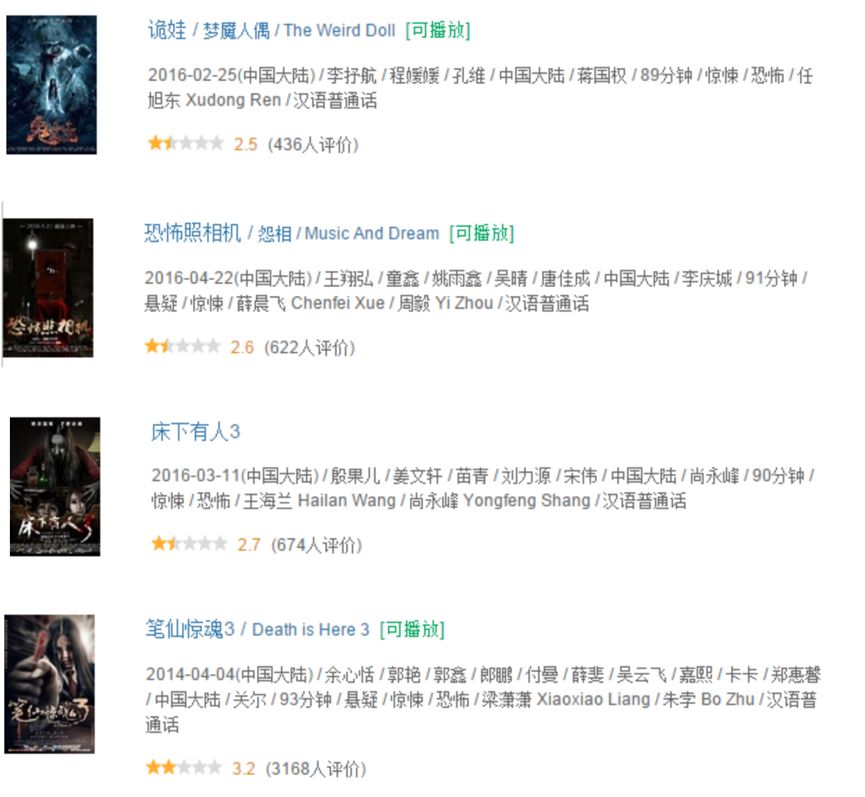The image size is (865, 797).
Task: Click the 622人评价 review count
Action: (x=310, y=347)
